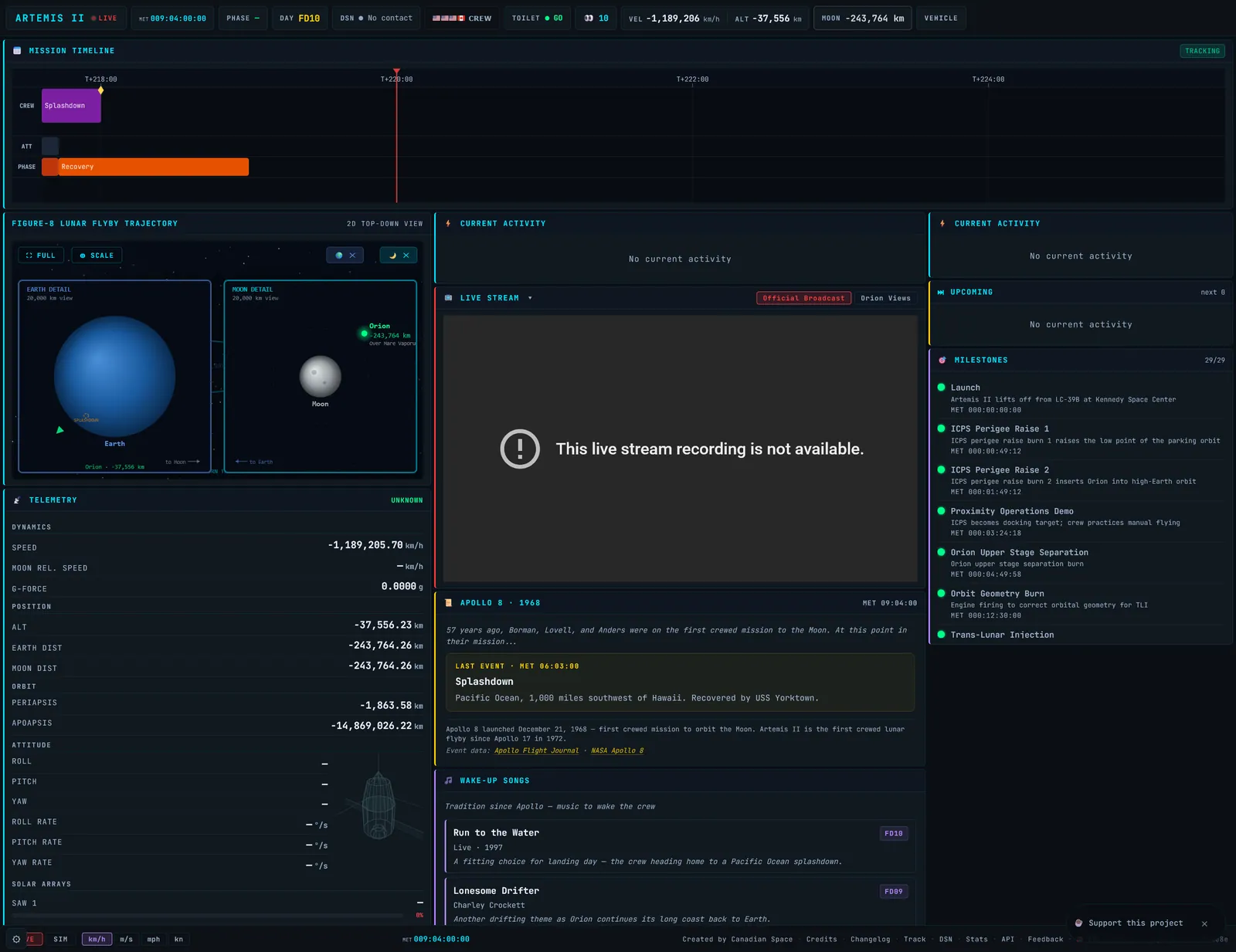Open the PHASE indicator in top bar
Viewport: 1236px width, 952px height.
click(x=243, y=18)
